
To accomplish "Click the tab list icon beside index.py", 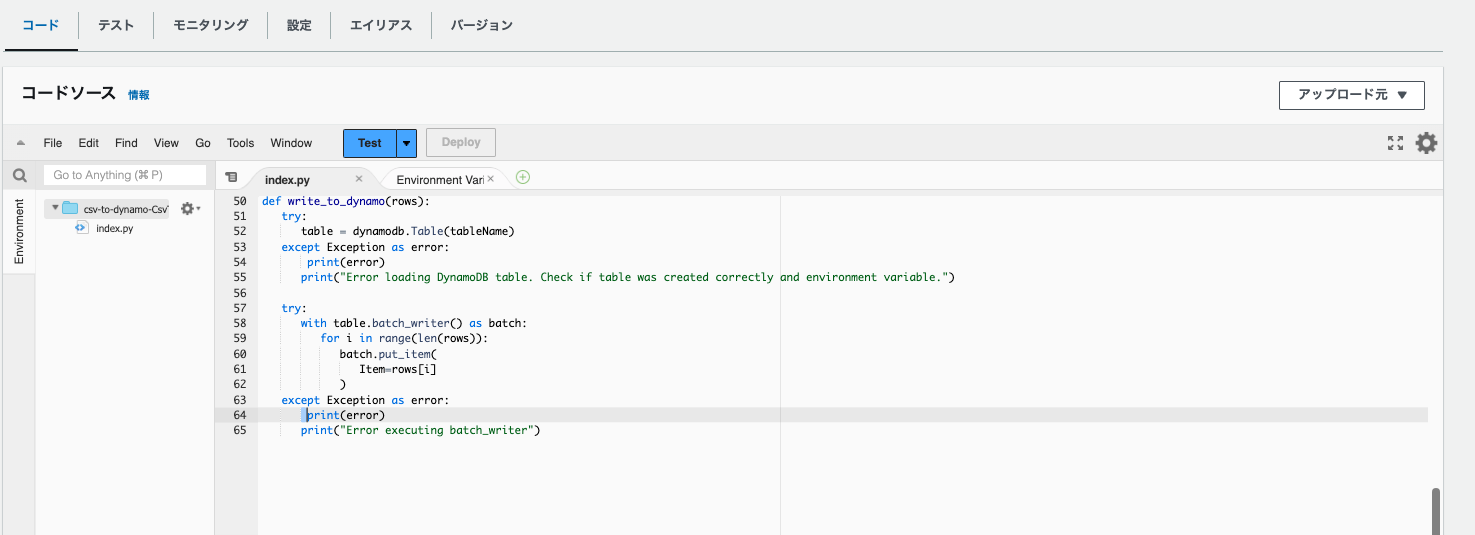I will tap(232, 178).
